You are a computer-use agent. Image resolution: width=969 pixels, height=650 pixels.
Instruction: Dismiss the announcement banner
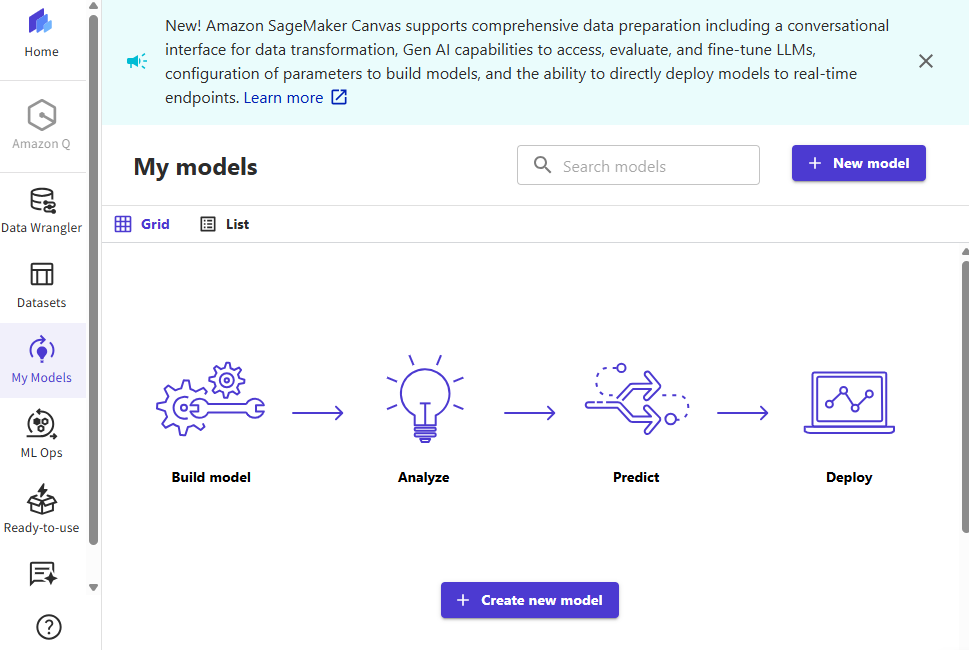pyautogui.click(x=926, y=61)
